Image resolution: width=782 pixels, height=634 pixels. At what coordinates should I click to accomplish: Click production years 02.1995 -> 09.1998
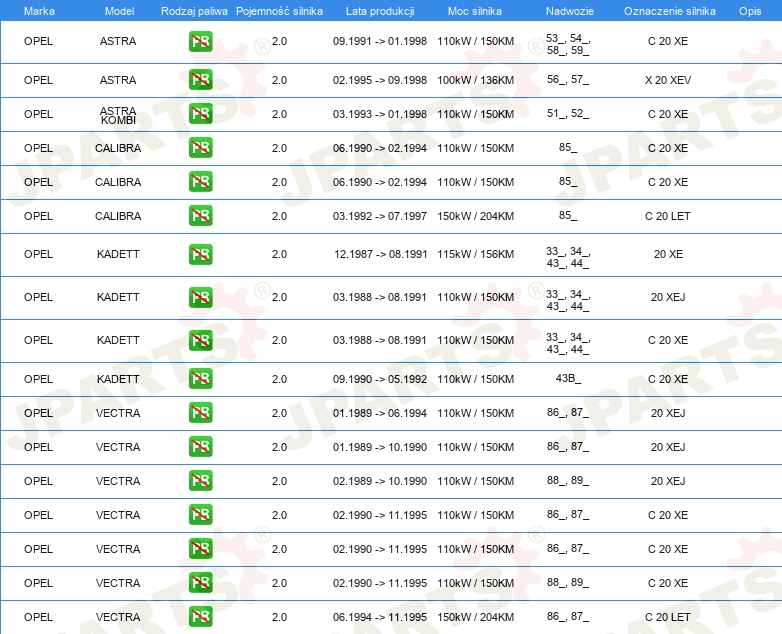pos(380,80)
